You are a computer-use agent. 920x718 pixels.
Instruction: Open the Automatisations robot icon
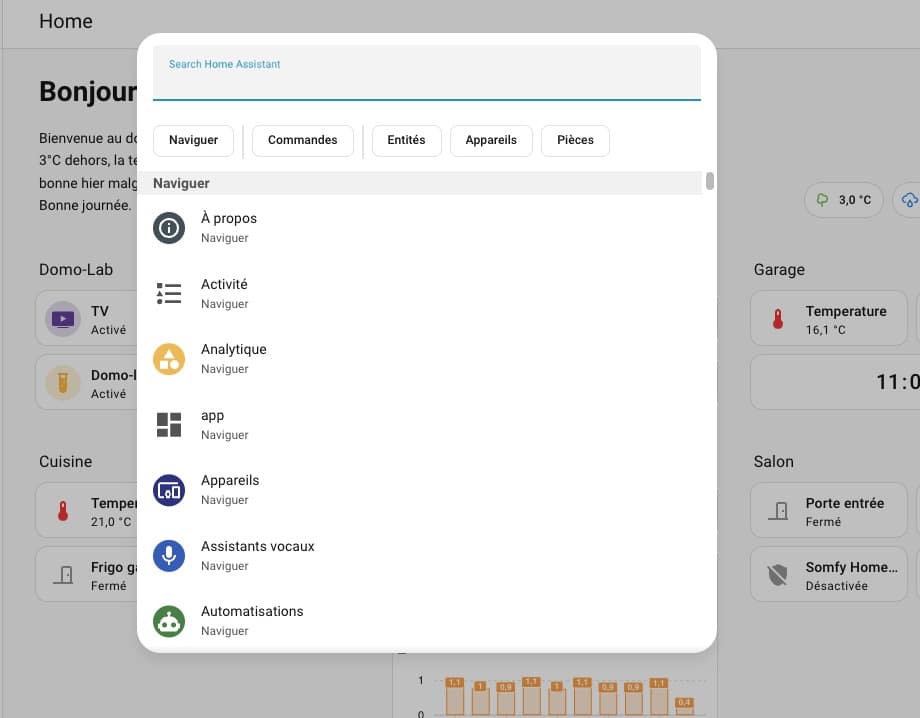[169, 621]
